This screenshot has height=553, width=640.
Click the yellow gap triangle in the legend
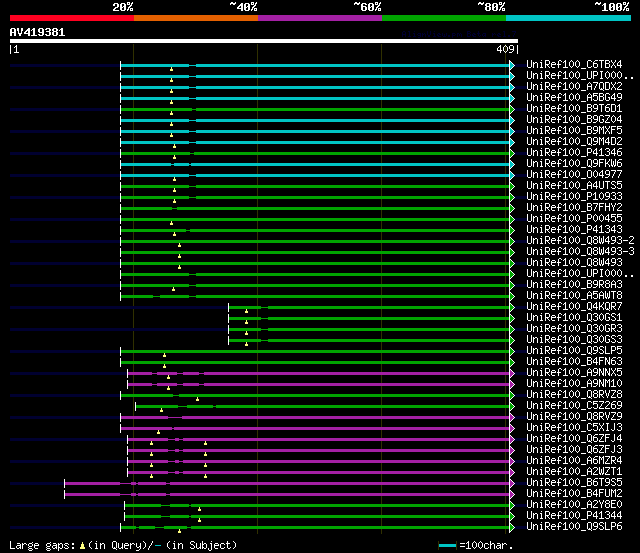pyautogui.click(x=82, y=545)
